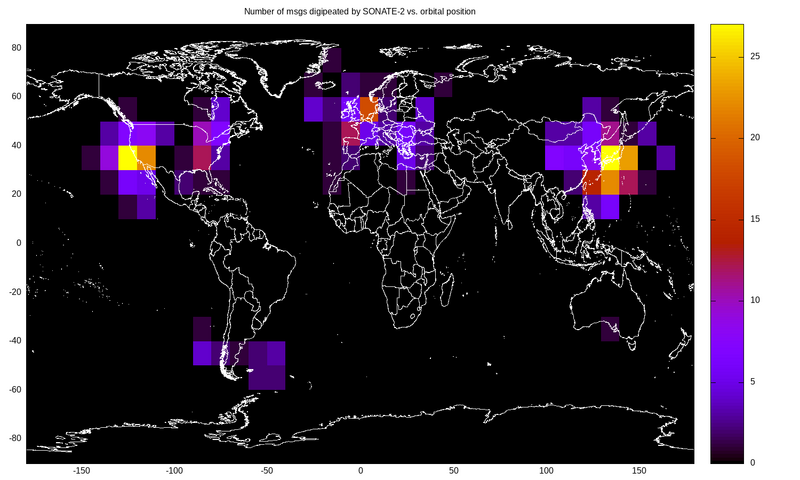The height and width of the screenshot is (480, 800).
Task: Click the purple cell near southeastern Australia
Action: click(610, 328)
